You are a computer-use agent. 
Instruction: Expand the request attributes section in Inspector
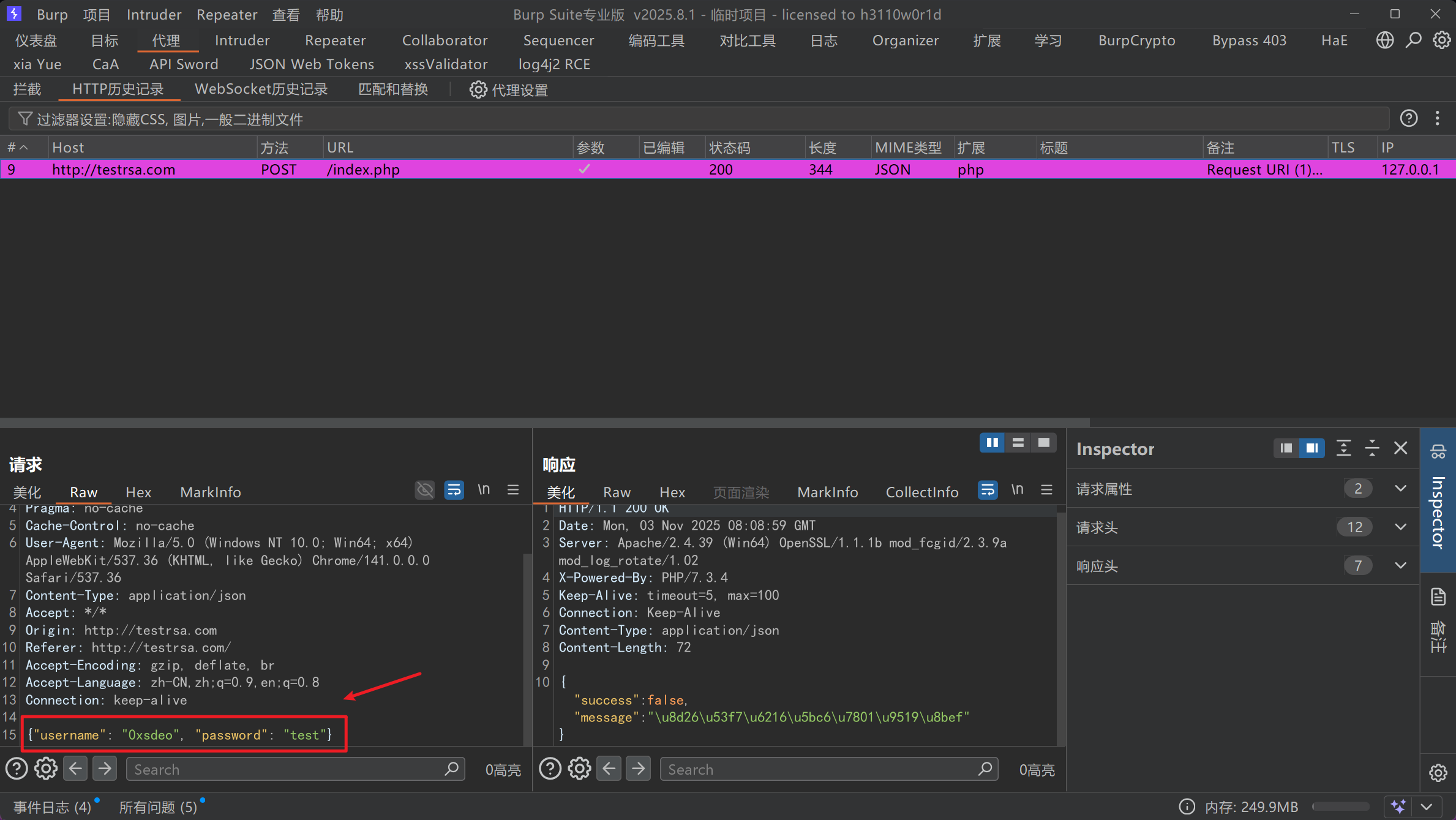click(1400, 489)
